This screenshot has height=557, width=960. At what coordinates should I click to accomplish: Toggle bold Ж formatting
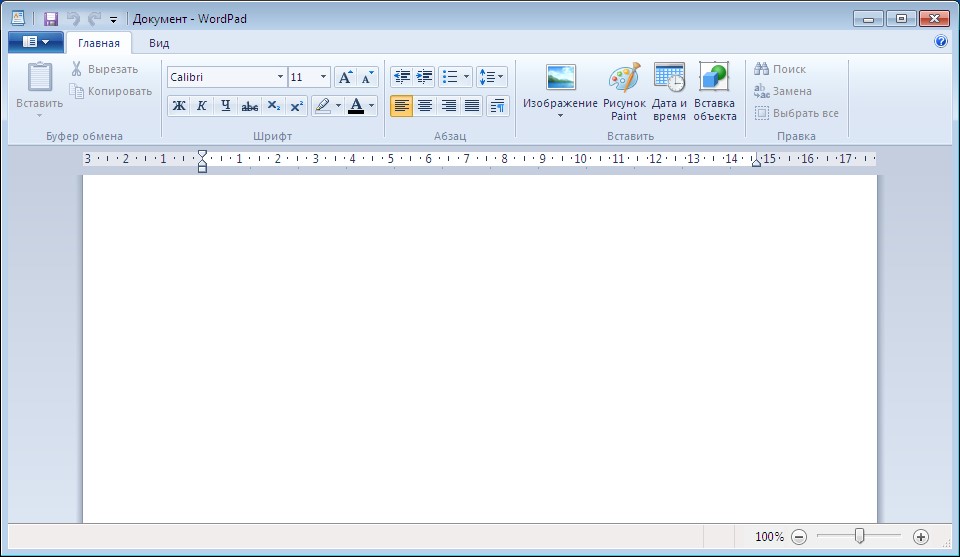coord(179,106)
